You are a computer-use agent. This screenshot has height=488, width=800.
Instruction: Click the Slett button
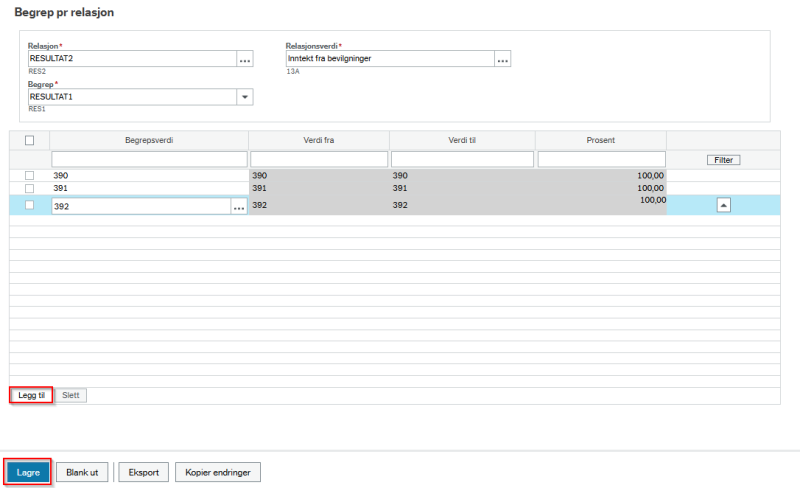pyautogui.click(x=71, y=395)
